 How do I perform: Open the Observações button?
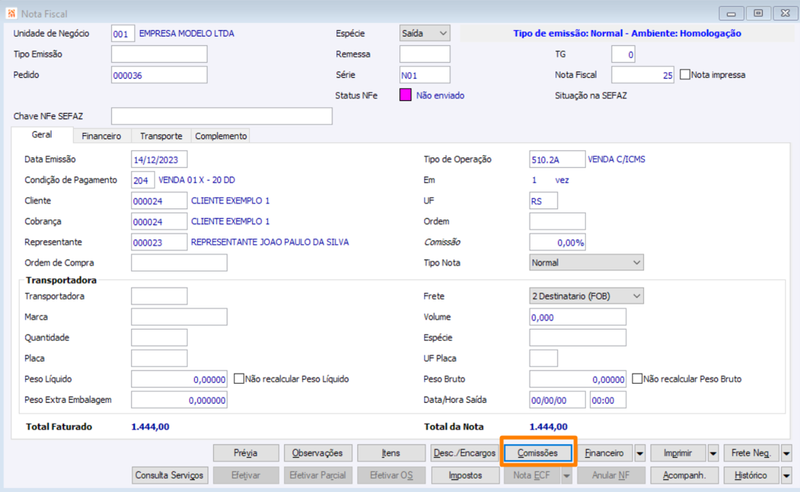pos(317,453)
